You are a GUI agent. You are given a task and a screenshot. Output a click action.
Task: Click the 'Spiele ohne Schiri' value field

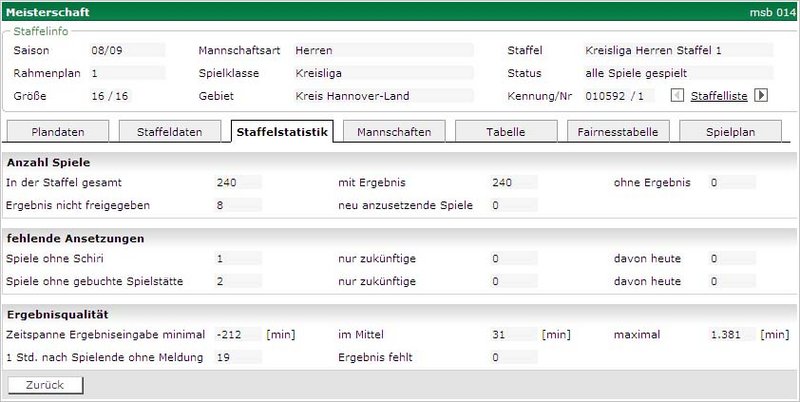click(x=238, y=259)
